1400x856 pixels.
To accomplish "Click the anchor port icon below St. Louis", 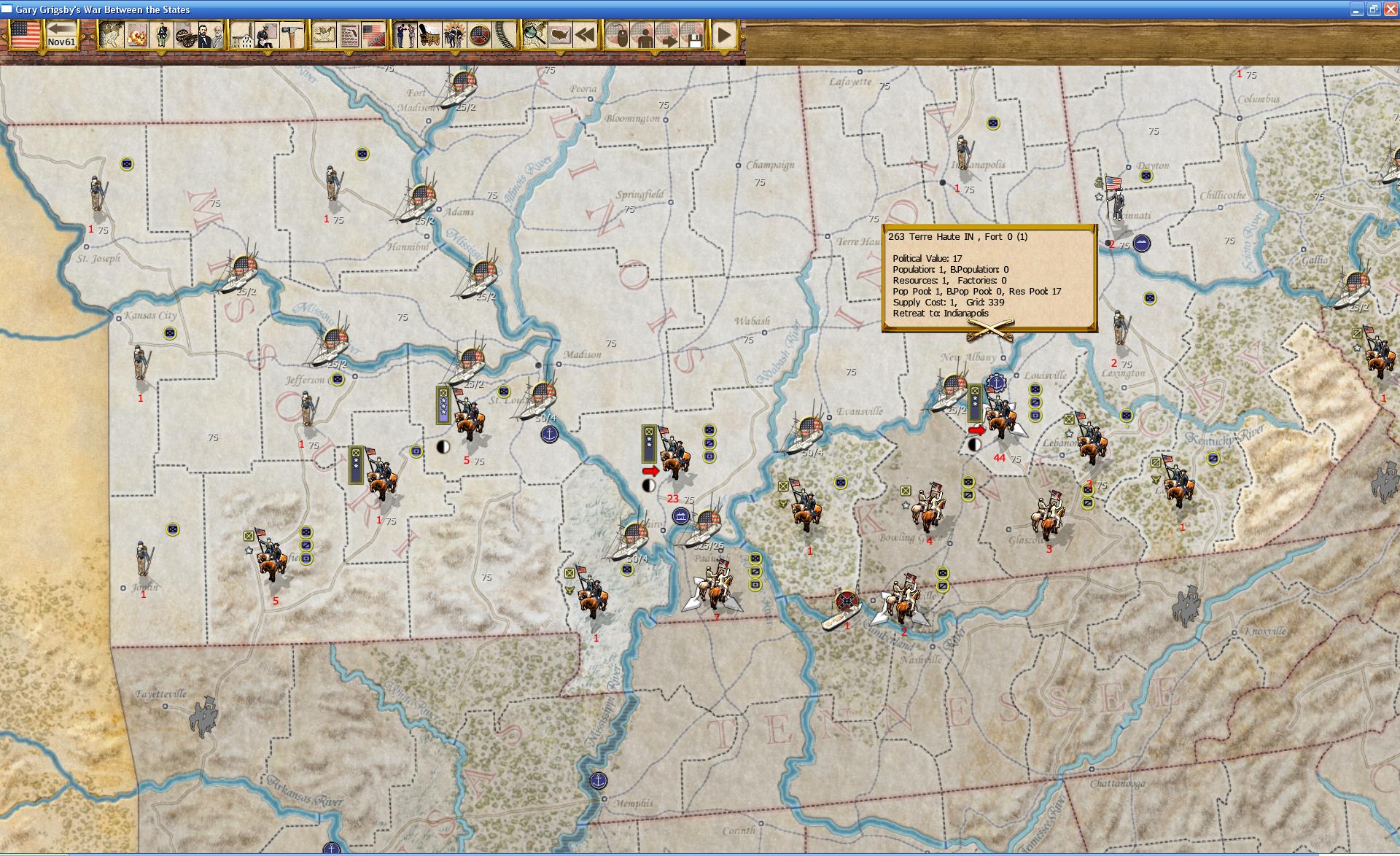I will coord(549,435).
